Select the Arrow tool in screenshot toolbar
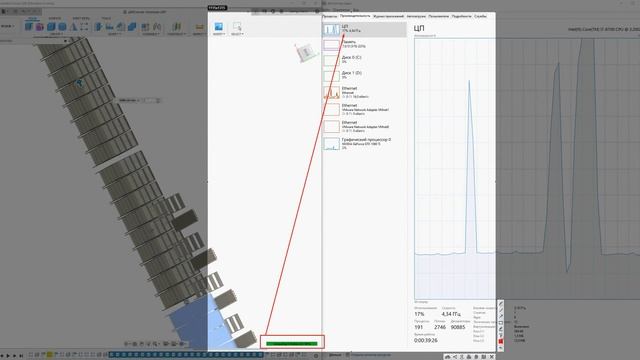The image size is (640, 360). pyautogui.click(x=501, y=316)
